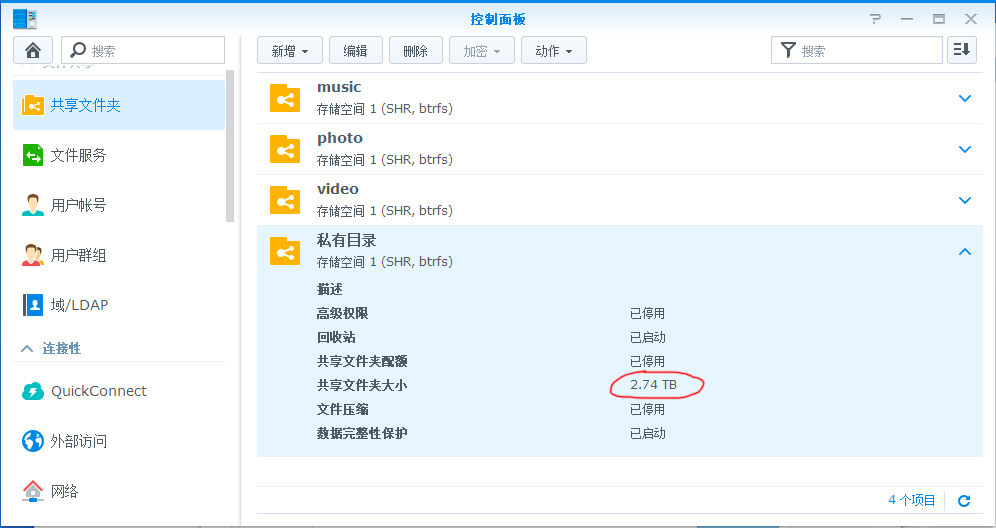The image size is (996, 528).
Task: Click the video shared folder icon
Action: 285,200
